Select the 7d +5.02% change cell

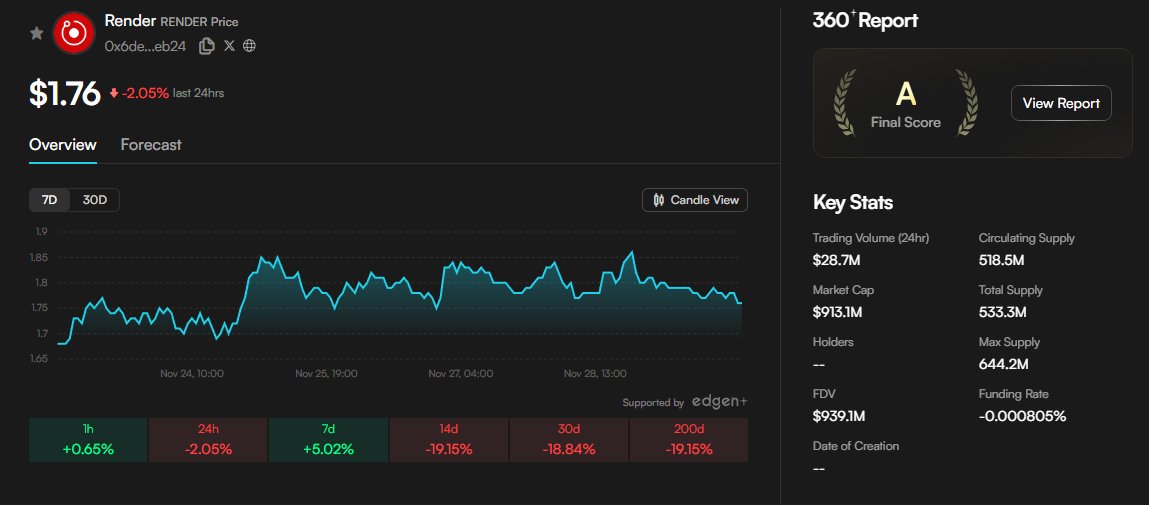pos(328,440)
